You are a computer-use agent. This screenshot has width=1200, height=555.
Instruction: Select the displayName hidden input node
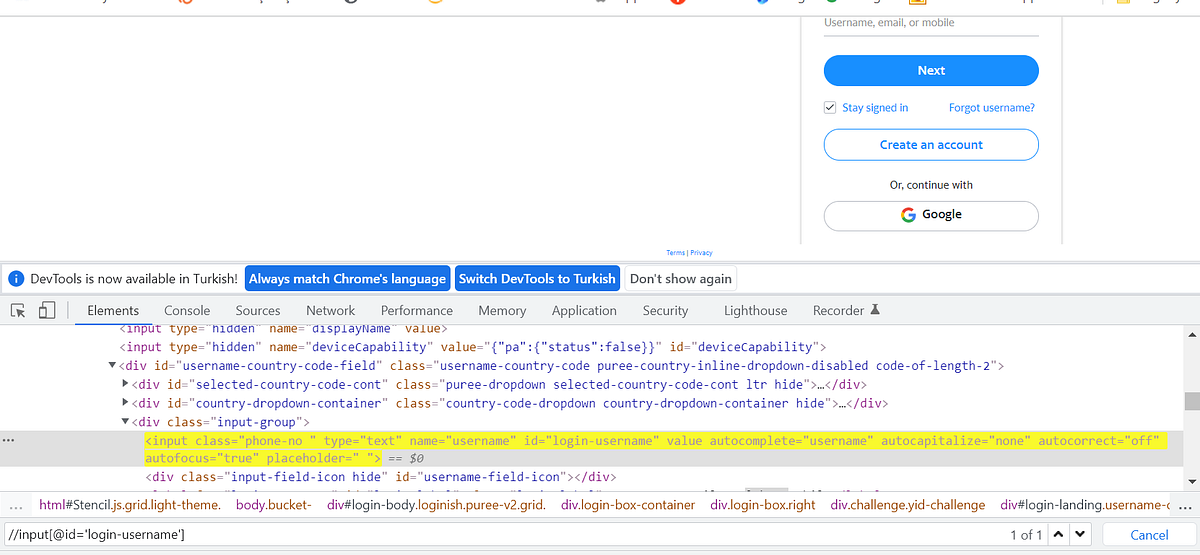(x=283, y=329)
